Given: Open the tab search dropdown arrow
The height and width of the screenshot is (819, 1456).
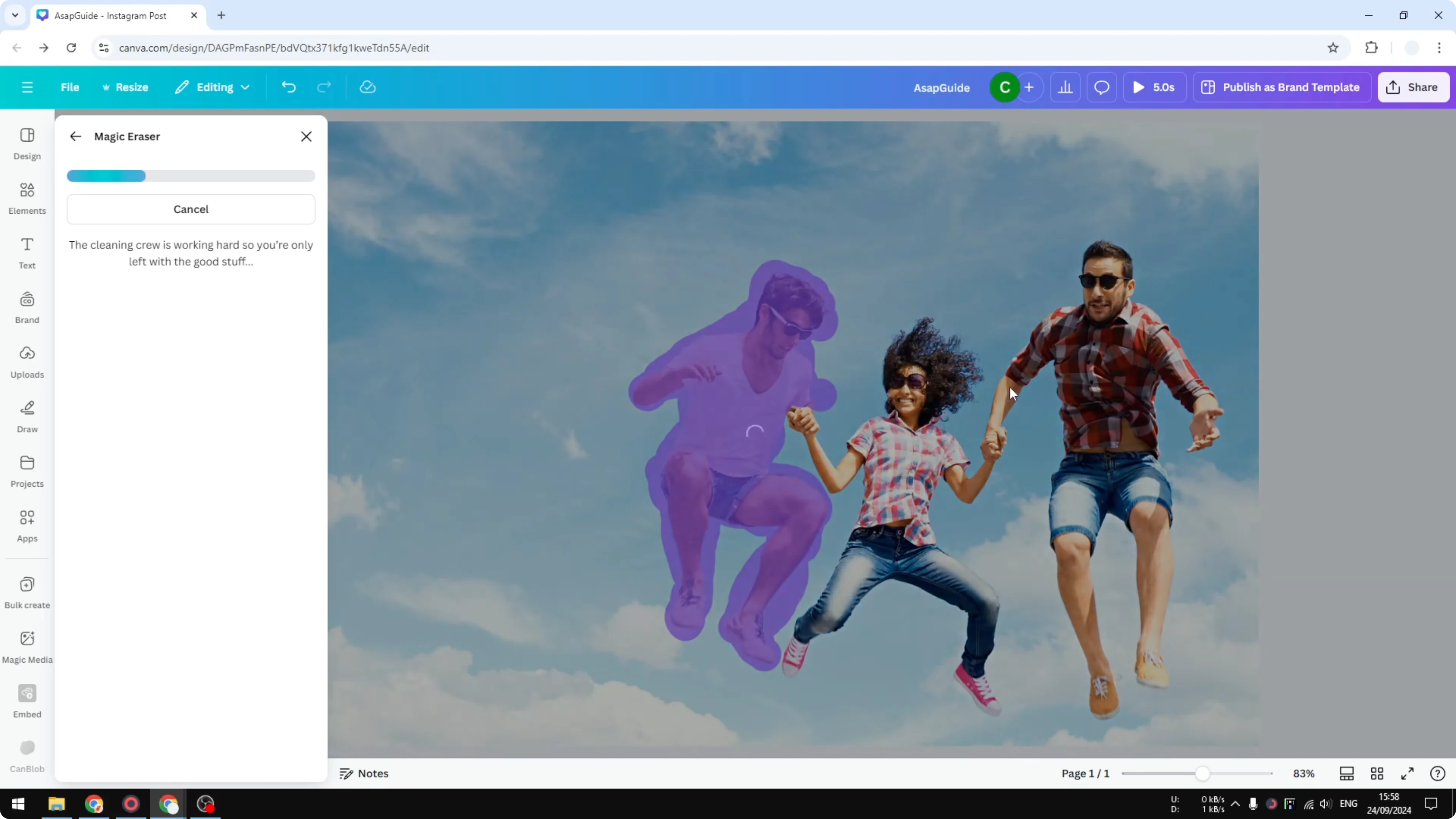Looking at the screenshot, I should [15, 16].
